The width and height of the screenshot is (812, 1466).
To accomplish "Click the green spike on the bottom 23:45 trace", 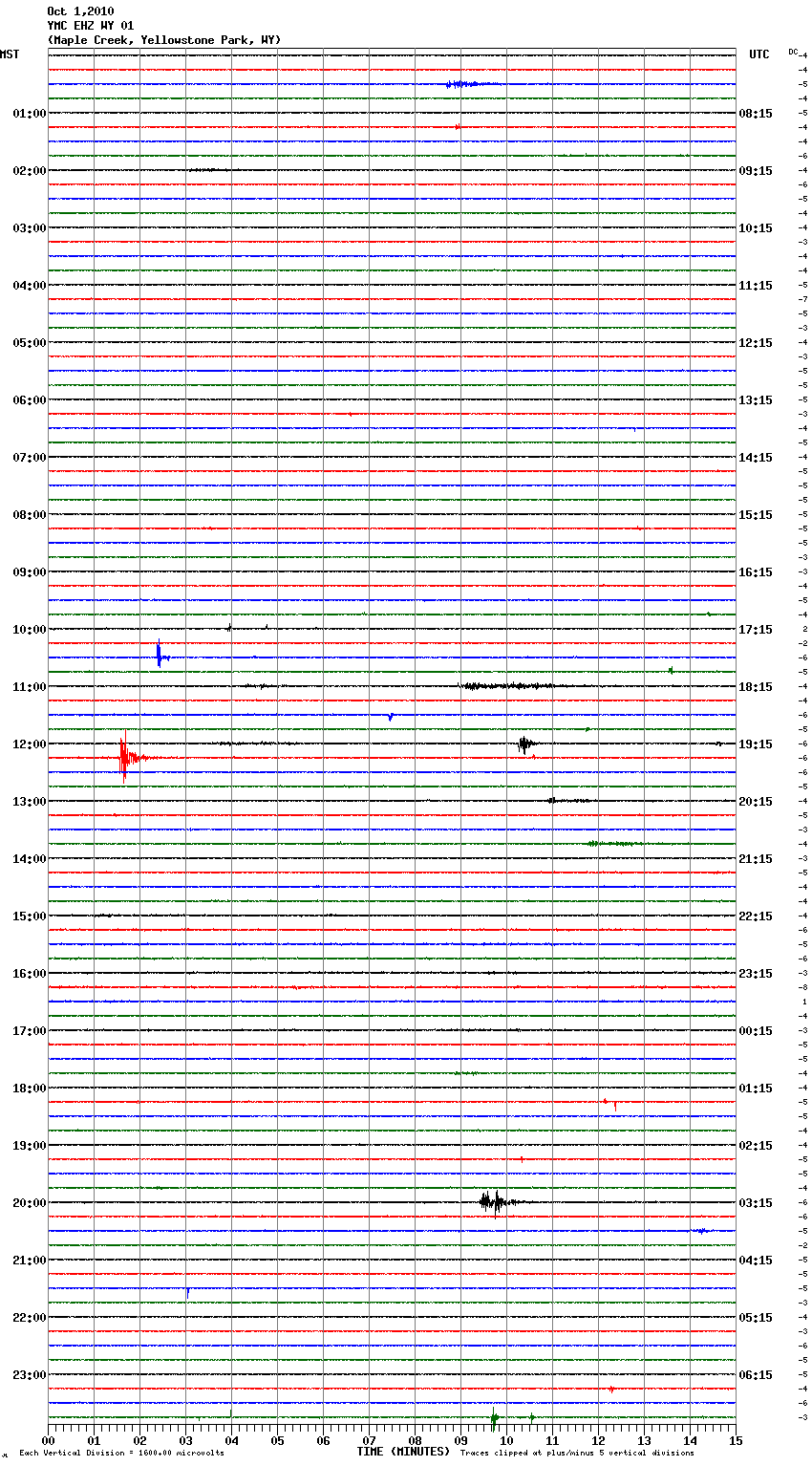I will coord(494,1417).
